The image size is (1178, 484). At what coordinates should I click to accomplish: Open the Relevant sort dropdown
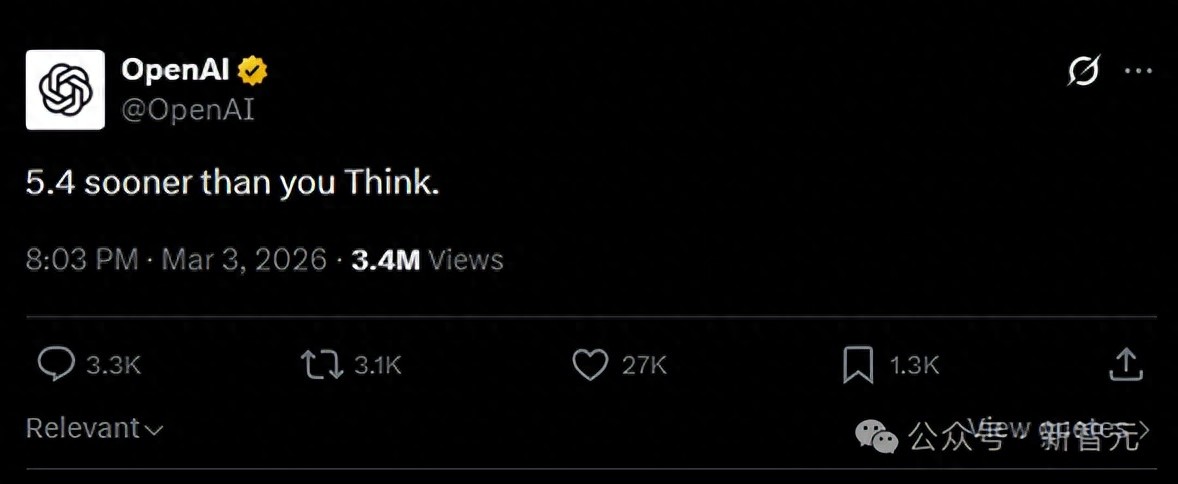coord(82,429)
